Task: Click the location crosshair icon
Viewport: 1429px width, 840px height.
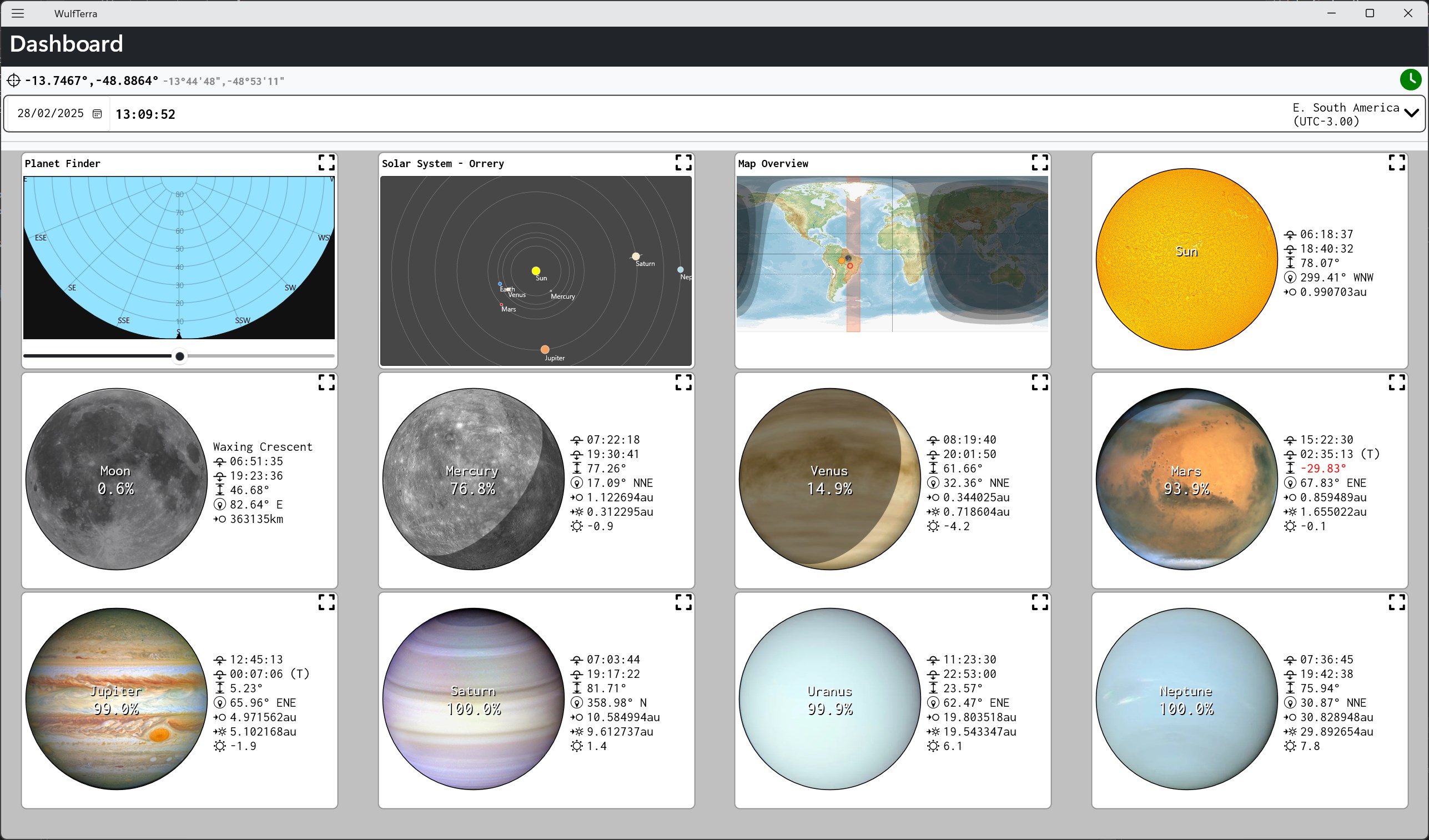Action: [14, 81]
